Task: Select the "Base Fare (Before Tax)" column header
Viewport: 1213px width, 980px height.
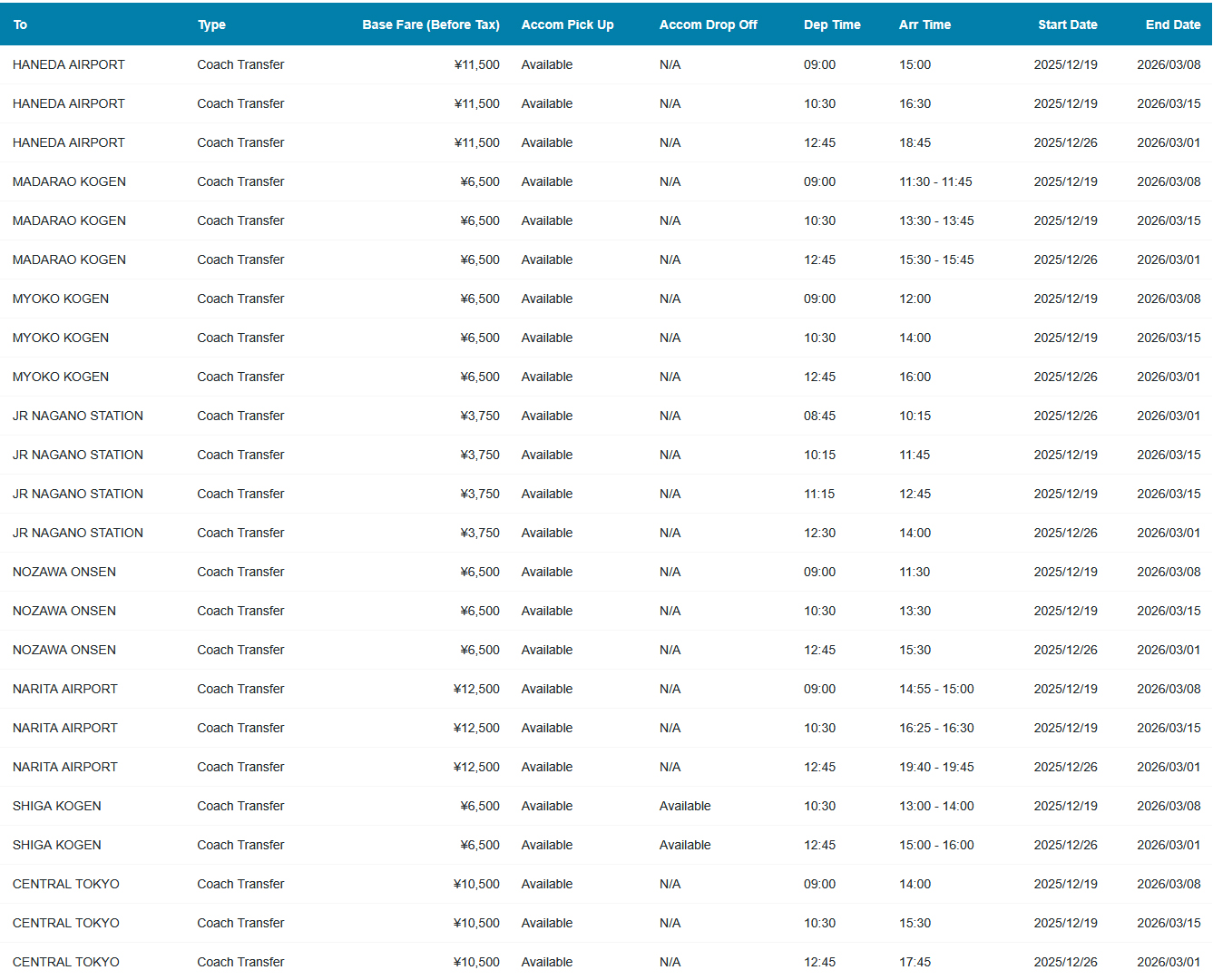Action: tap(431, 24)
